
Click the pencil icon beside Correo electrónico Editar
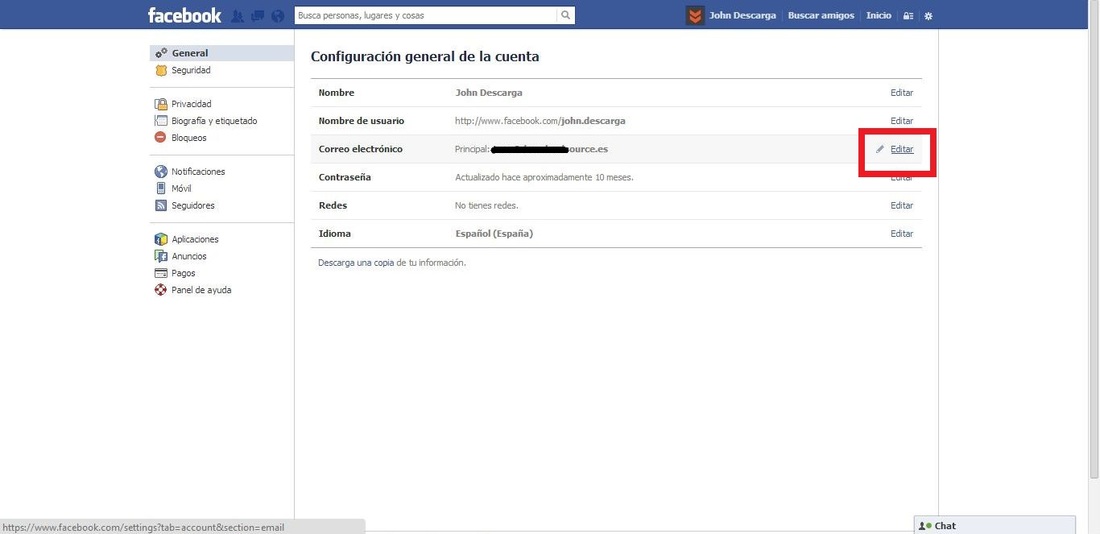[880, 149]
